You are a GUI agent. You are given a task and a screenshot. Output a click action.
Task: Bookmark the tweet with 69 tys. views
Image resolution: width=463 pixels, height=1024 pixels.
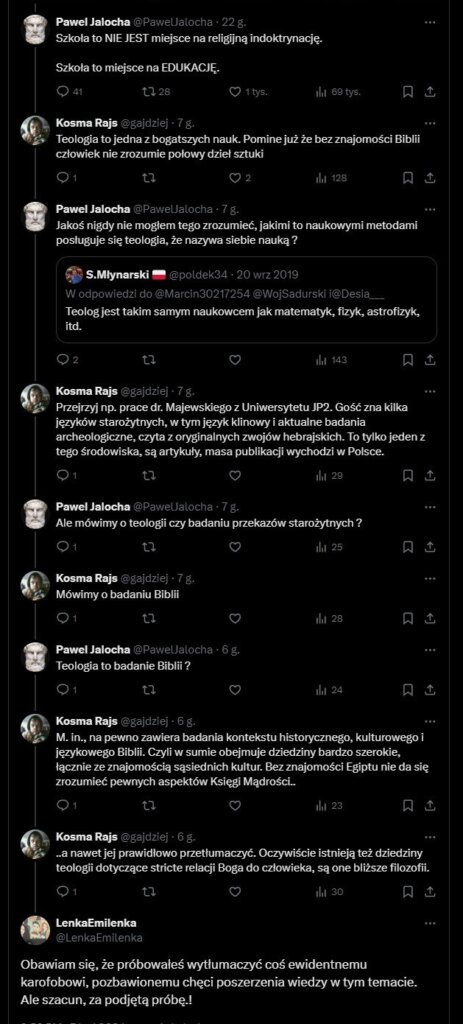pyautogui.click(x=408, y=92)
